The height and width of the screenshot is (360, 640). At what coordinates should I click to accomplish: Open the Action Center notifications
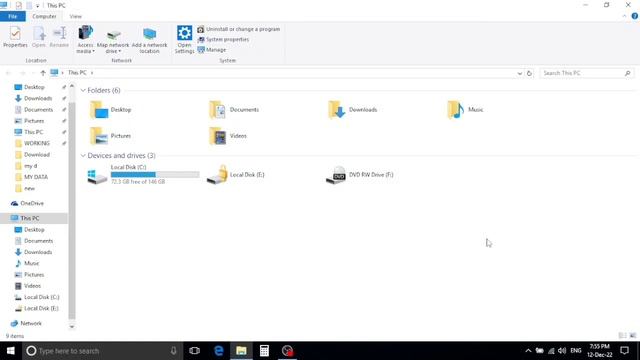coord(624,351)
